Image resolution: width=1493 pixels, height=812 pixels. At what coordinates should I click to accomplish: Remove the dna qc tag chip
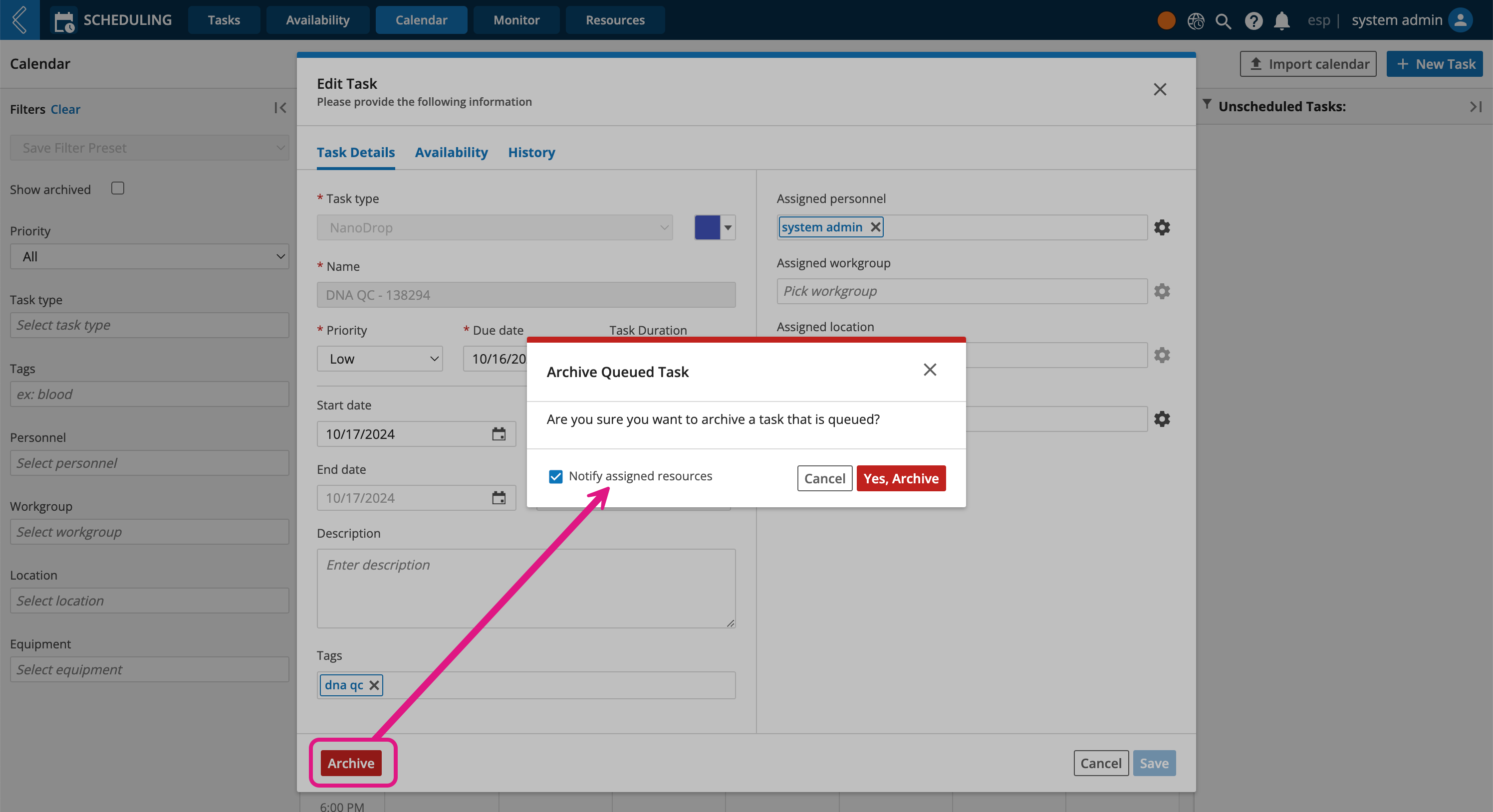(x=374, y=685)
